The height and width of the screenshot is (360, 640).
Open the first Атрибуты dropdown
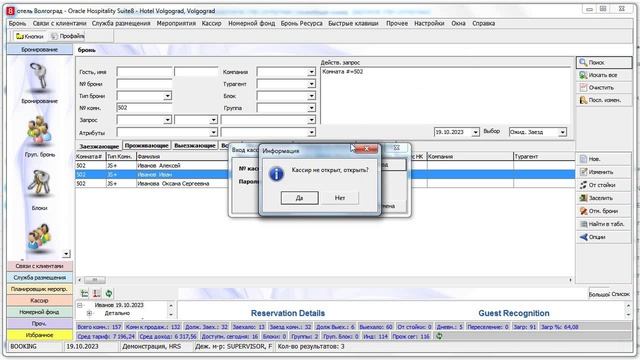click(x=213, y=132)
